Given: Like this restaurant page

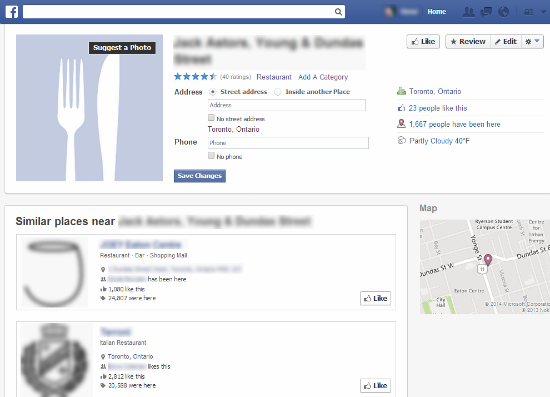Looking at the screenshot, I should 423,41.
